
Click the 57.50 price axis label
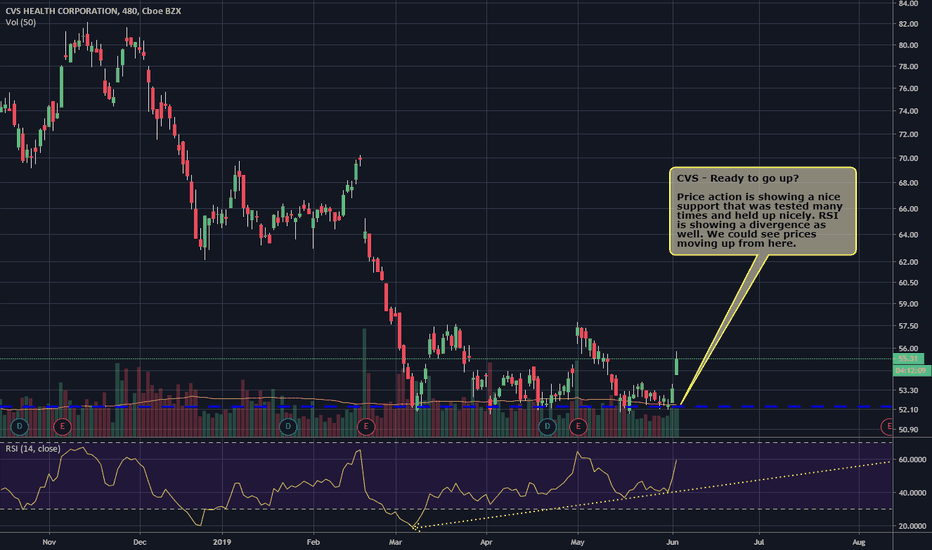[908, 326]
